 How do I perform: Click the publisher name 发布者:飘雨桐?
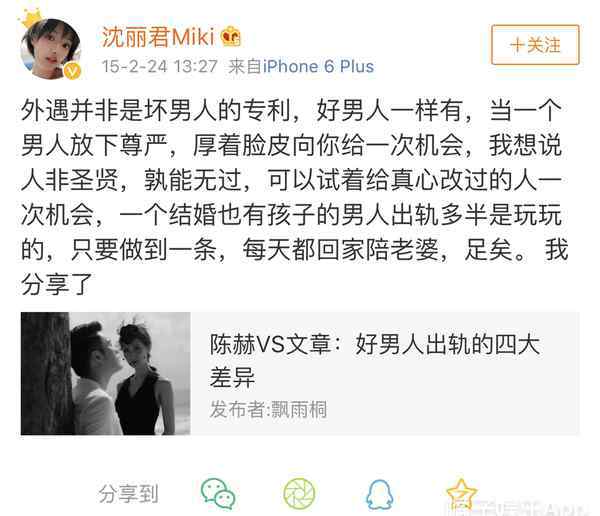coord(268,409)
